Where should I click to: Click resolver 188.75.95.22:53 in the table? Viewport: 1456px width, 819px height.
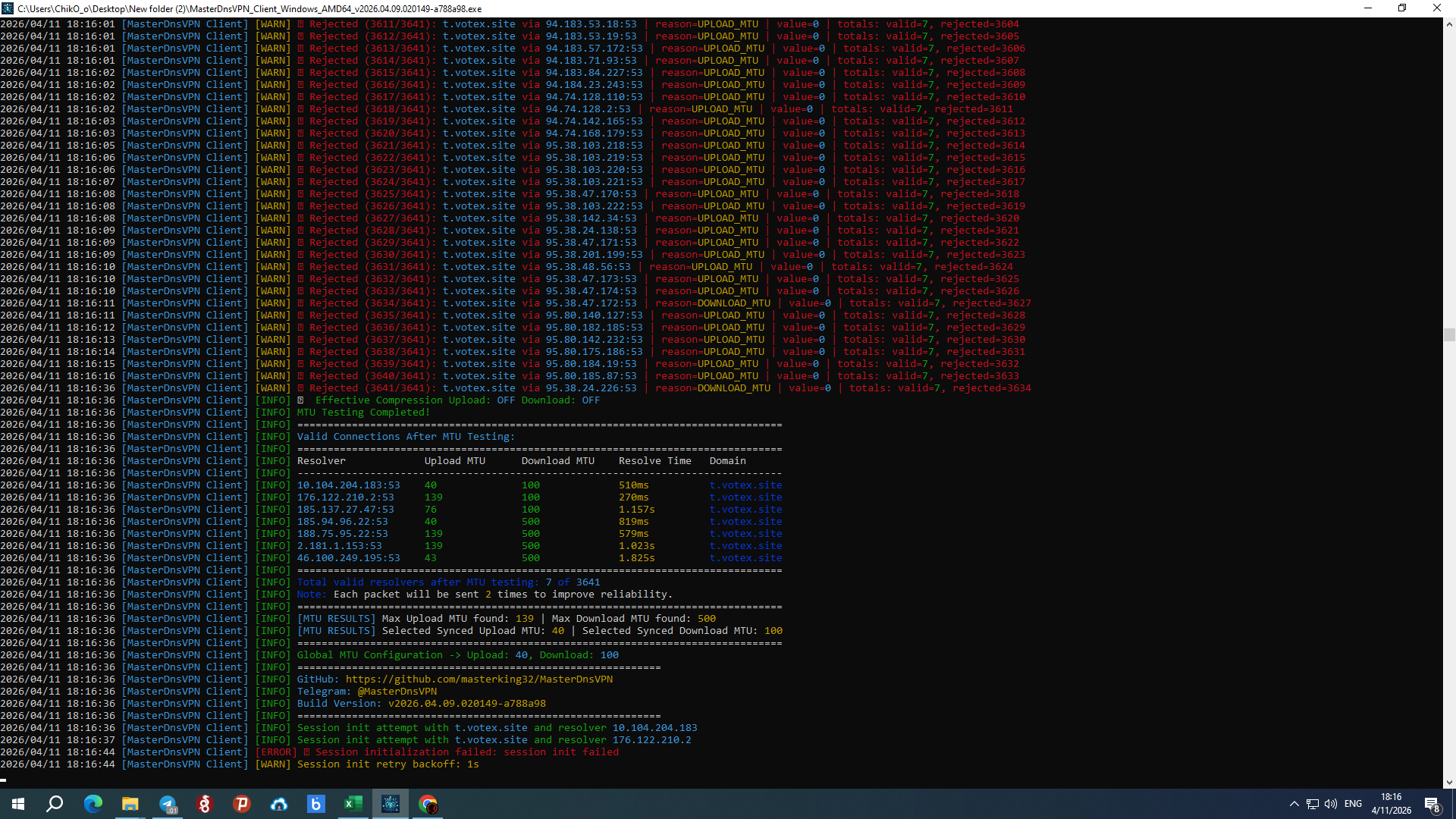pos(342,534)
